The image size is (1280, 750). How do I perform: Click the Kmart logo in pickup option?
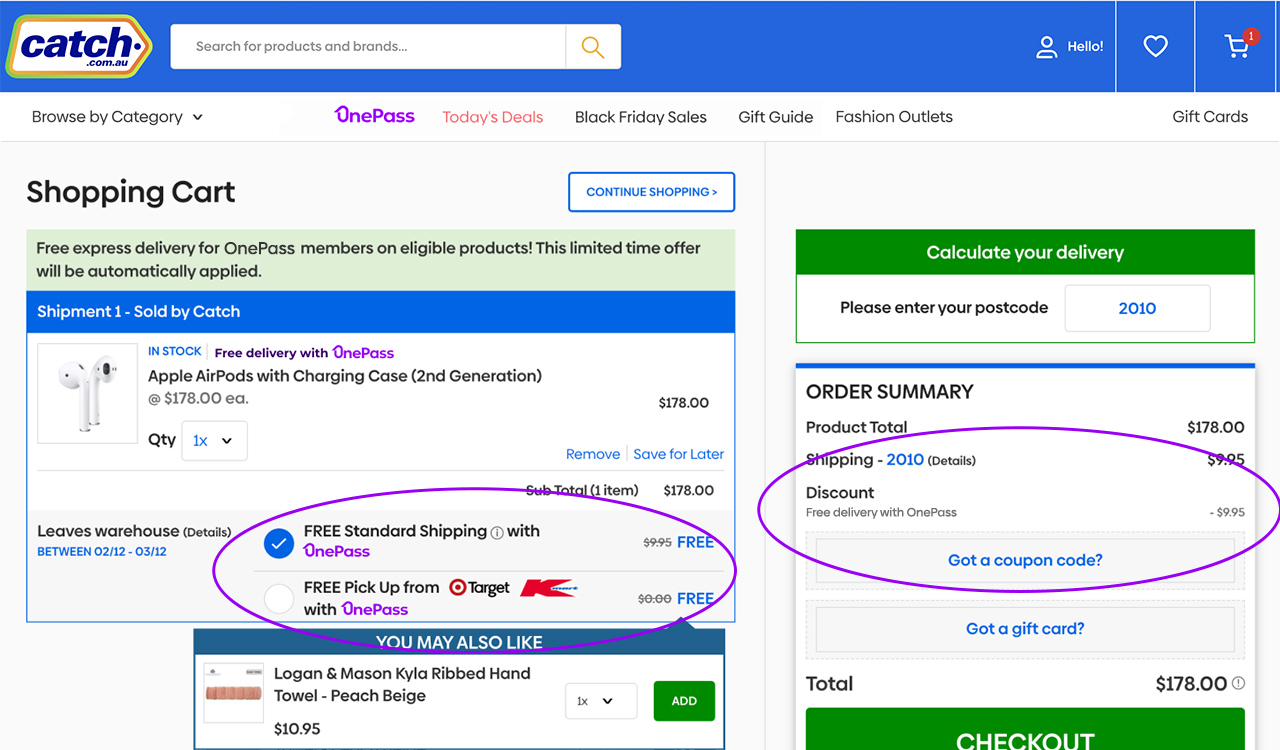(x=548, y=588)
